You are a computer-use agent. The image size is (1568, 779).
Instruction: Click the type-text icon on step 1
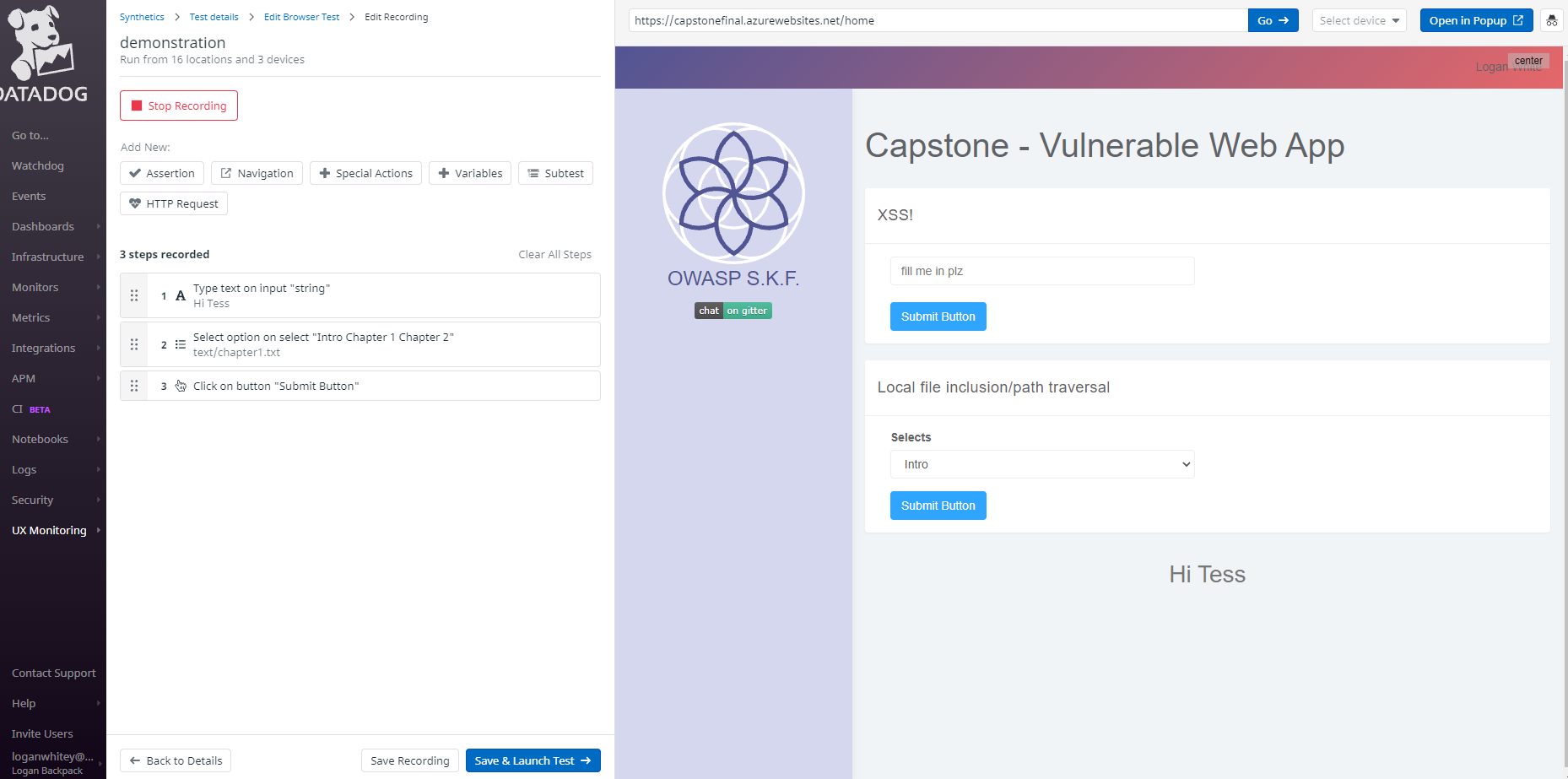point(181,295)
